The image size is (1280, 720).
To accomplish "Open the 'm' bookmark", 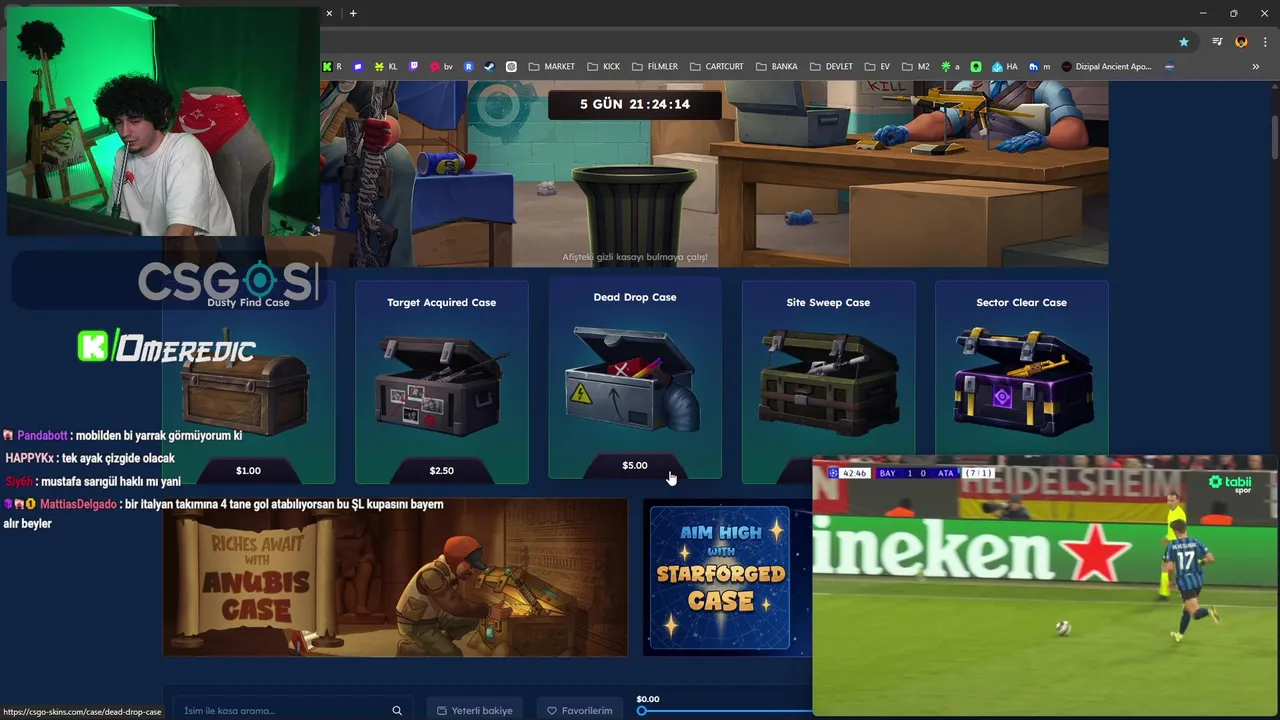I will (1039, 67).
